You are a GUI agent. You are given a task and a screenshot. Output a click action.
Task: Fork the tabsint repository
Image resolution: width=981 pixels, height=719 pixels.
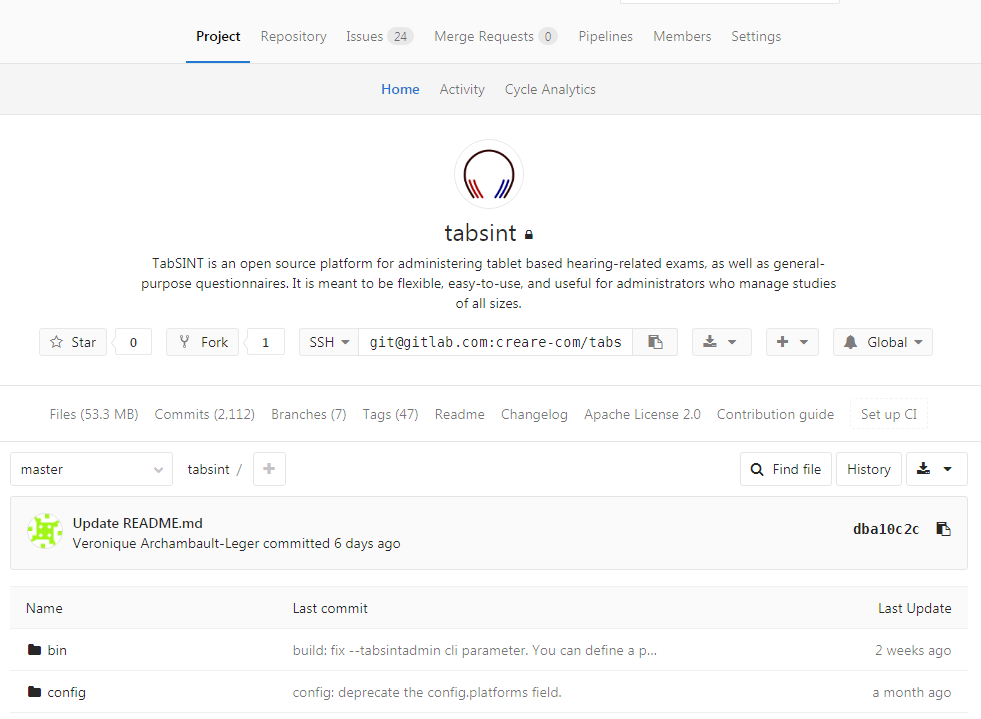[204, 342]
